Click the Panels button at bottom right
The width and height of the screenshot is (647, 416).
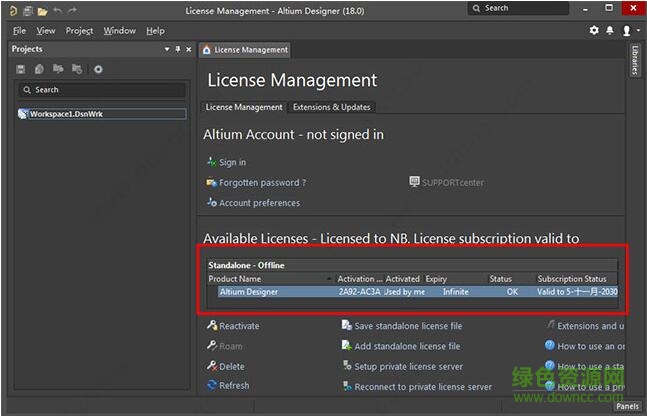(627, 406)
